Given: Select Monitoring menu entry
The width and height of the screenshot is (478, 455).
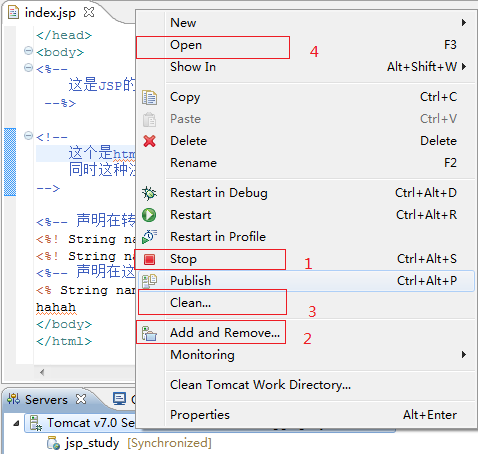Looking at the screenshot, I should (x=306, y=355).
